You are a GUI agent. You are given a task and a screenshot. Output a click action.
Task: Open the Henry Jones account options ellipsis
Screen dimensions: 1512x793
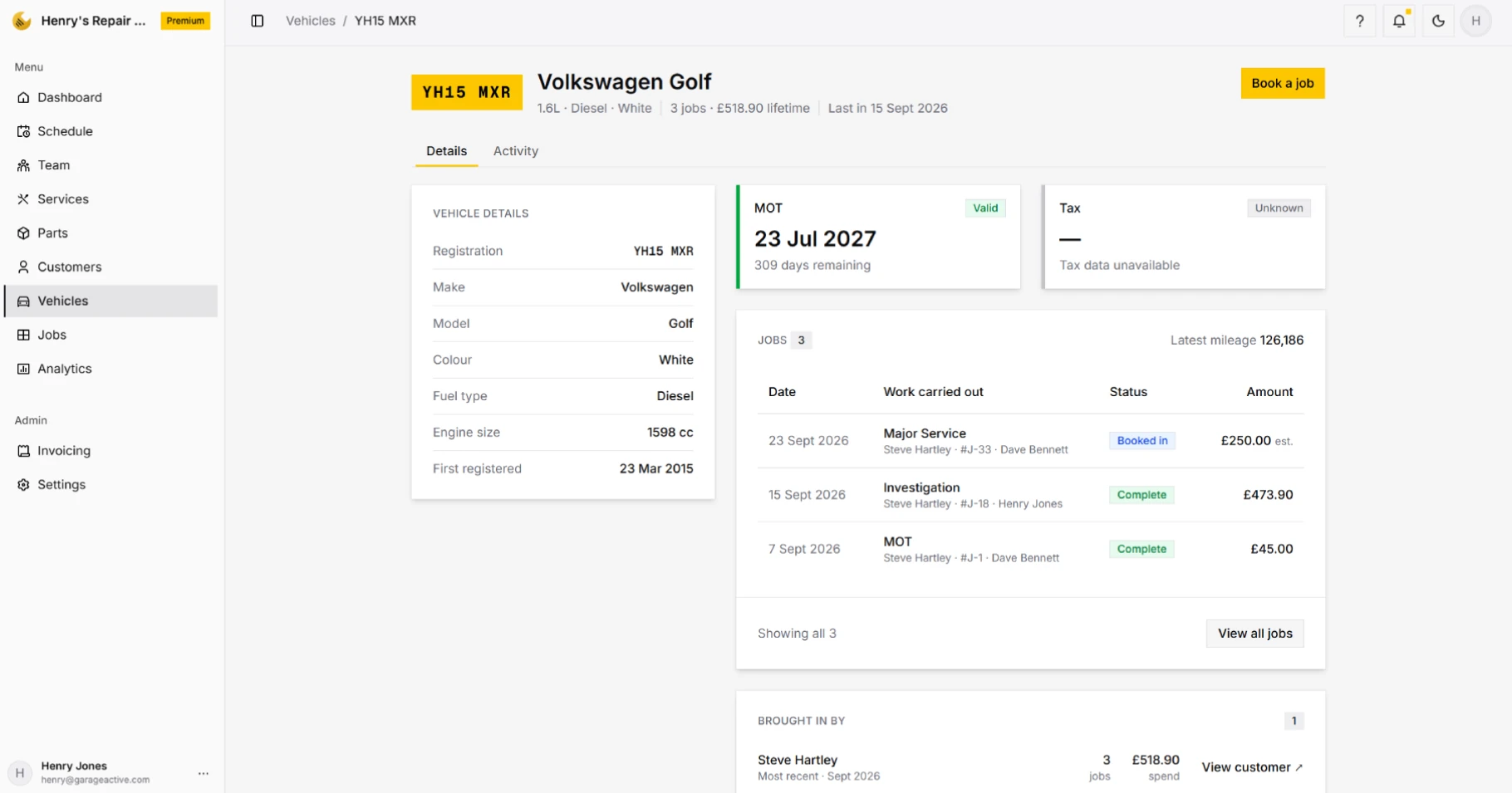(204, 773)
